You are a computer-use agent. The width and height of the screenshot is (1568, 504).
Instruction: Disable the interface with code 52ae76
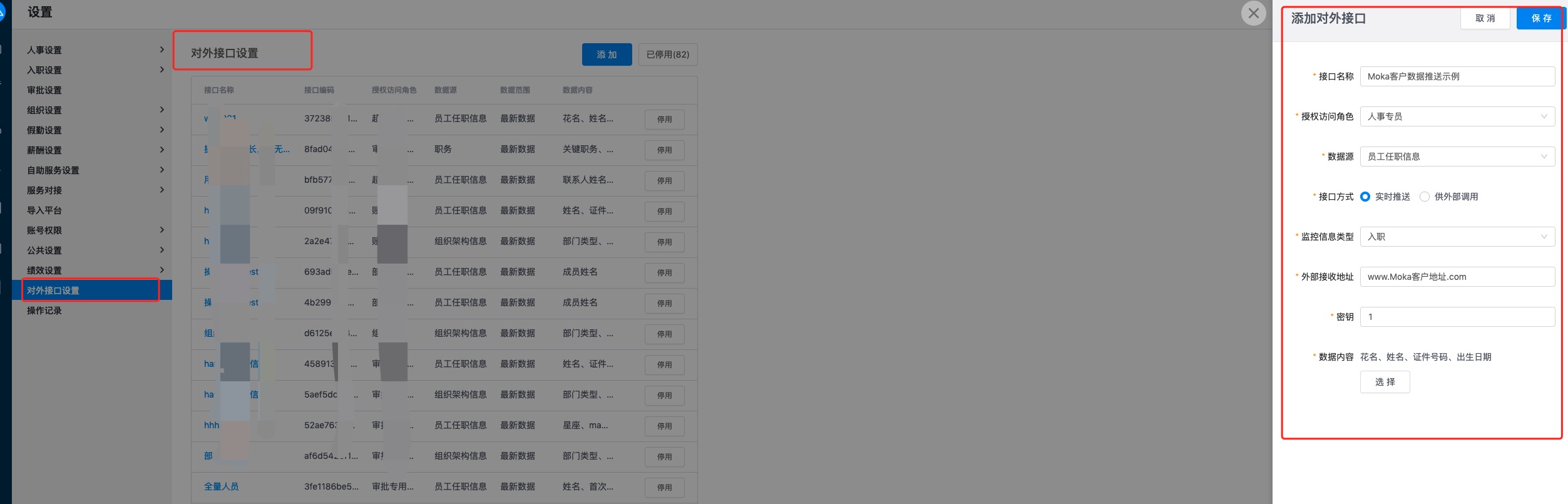click(x=664, y=426)
